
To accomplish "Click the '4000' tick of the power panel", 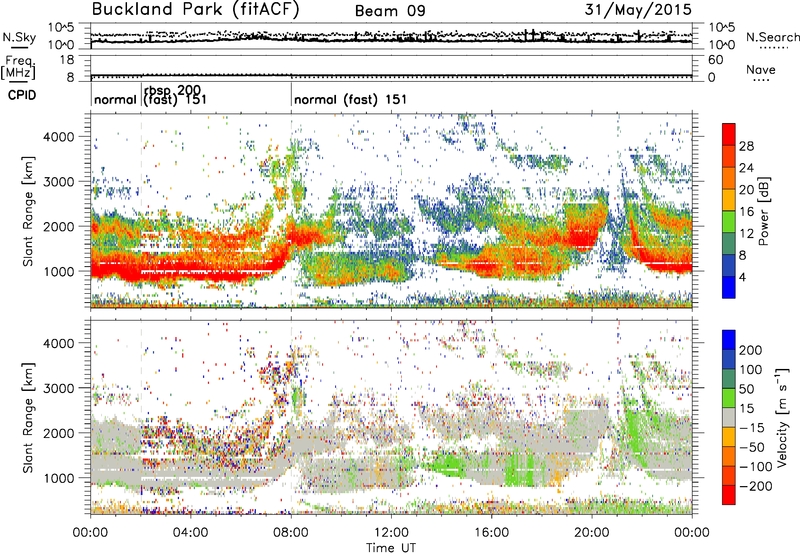I will tap(58, 137).
